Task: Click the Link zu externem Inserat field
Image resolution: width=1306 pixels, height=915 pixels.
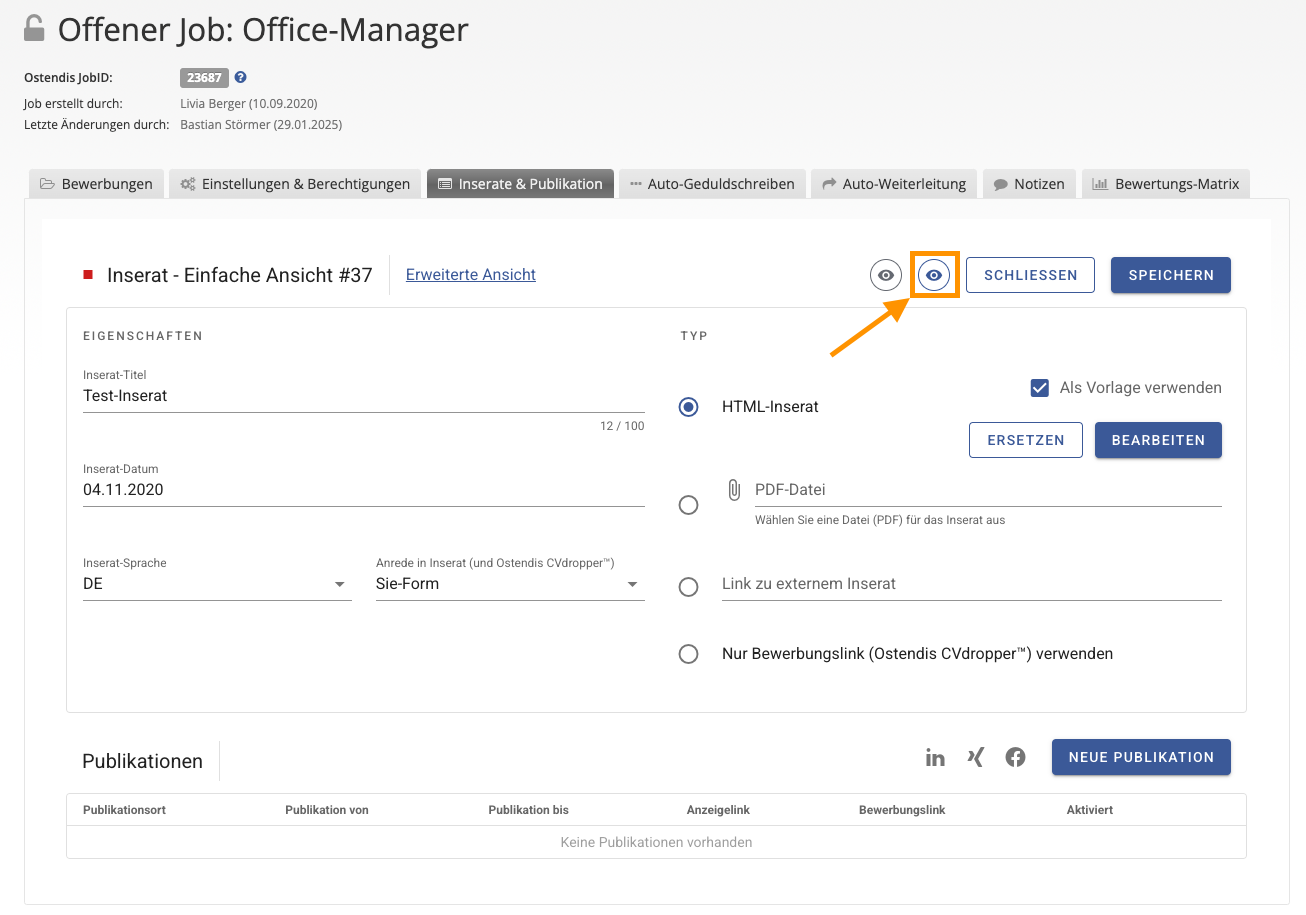Action: click(972, 584)
